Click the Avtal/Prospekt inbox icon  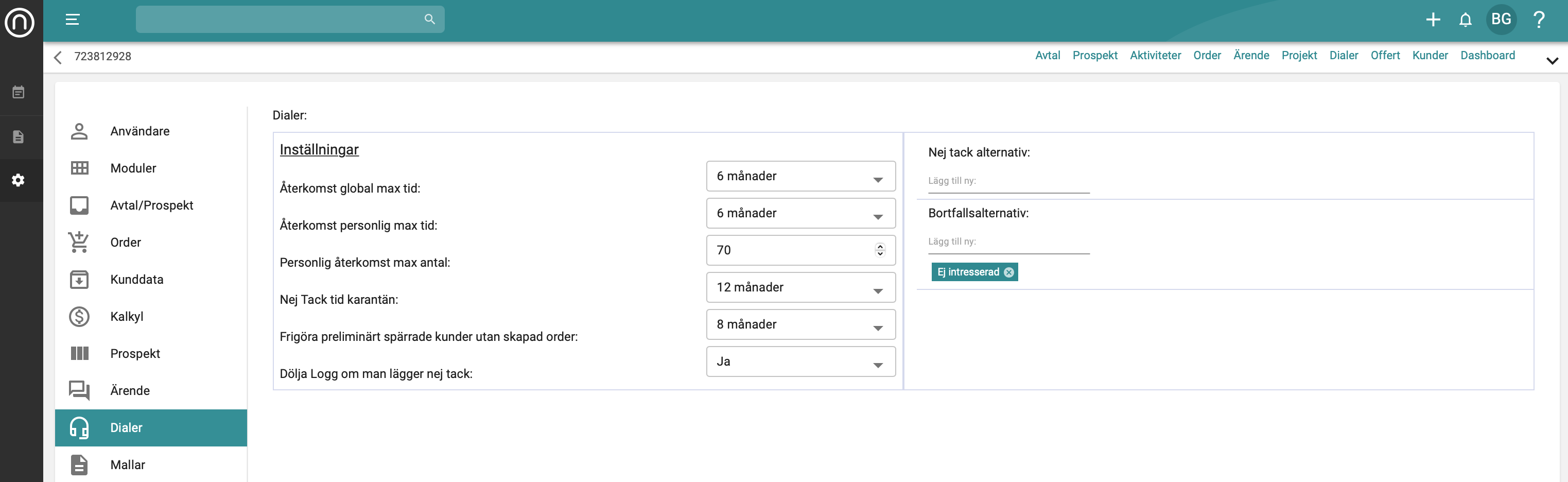pos(79,205)
